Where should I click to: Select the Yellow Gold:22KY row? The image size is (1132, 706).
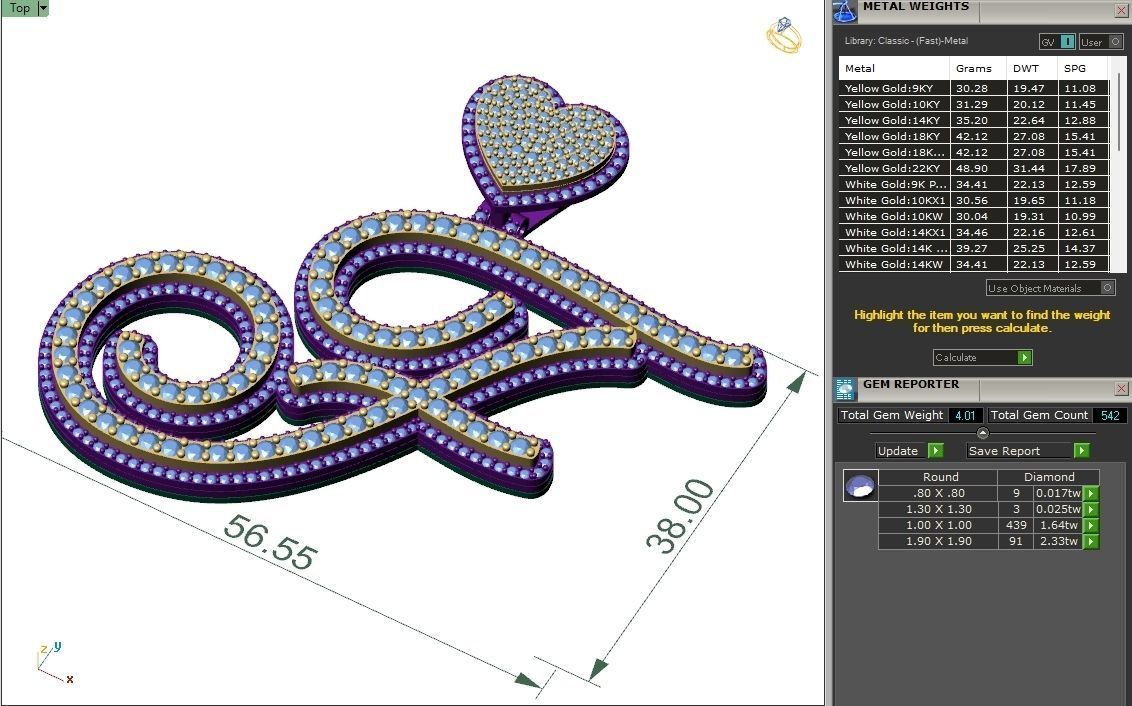tap(973, 168)
